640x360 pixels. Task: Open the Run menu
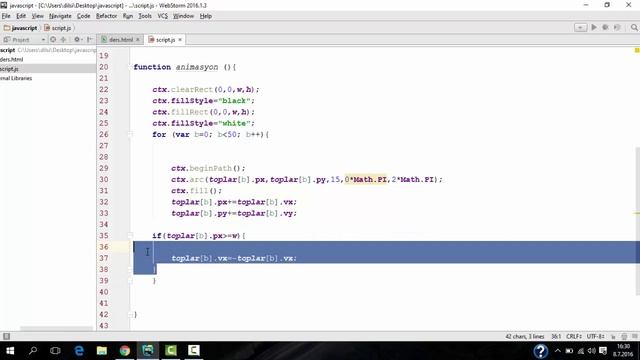128,16
